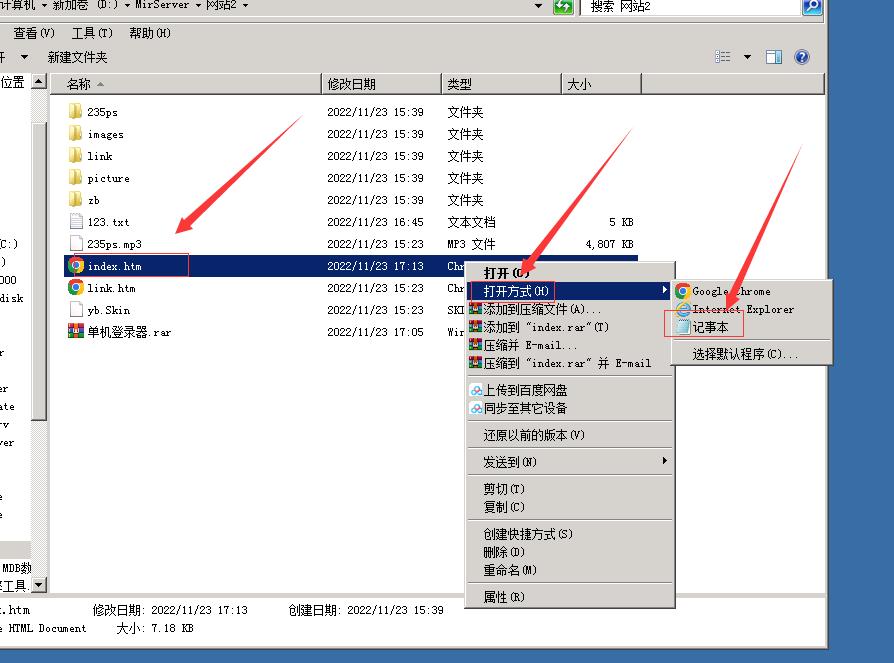
Task: Click the zb folder icon
Action: point(75,200)
